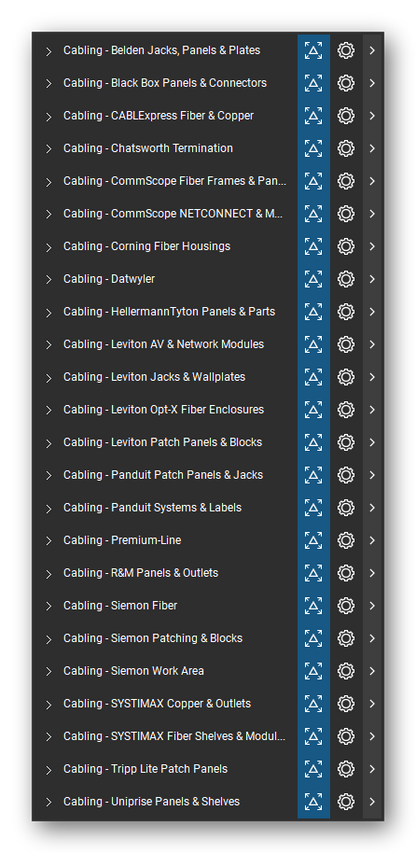Click the shape-focus icon for Cabling - R&M Panels & Outlets
The height and width of the screenshot is (853, 416).
point(313,573)
